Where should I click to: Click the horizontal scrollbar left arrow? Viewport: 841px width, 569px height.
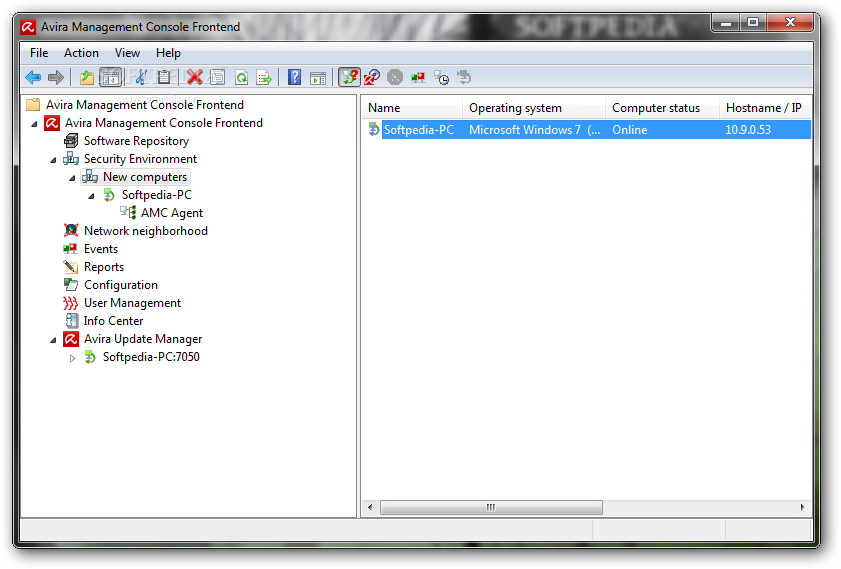370,507
